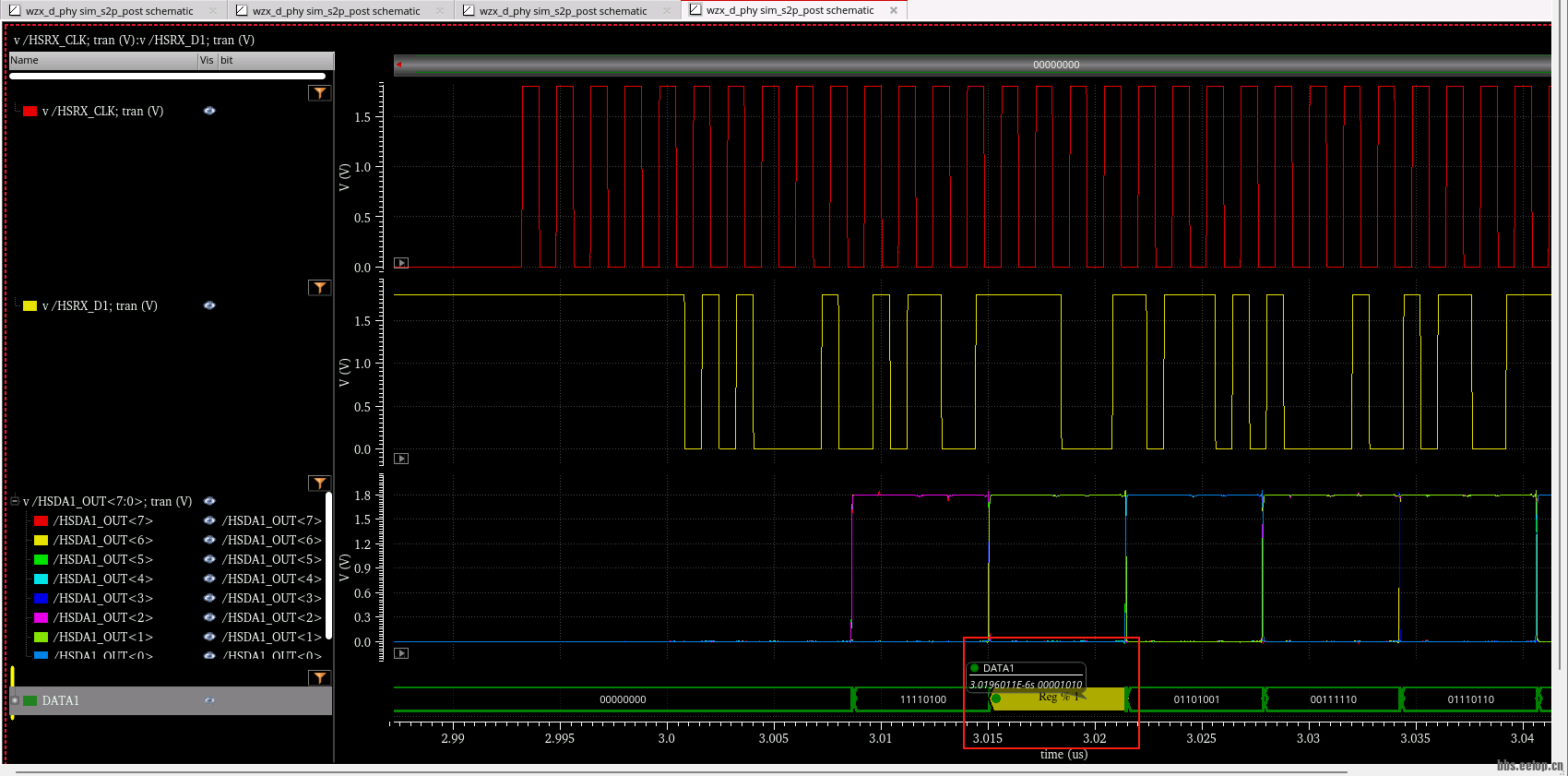Hide the HSDA1_OUT<1> signal

(209, 637)
